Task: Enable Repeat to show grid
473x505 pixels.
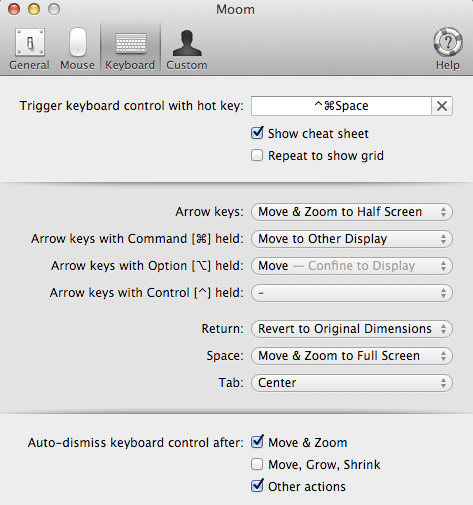Action: [x=257, y=155]
